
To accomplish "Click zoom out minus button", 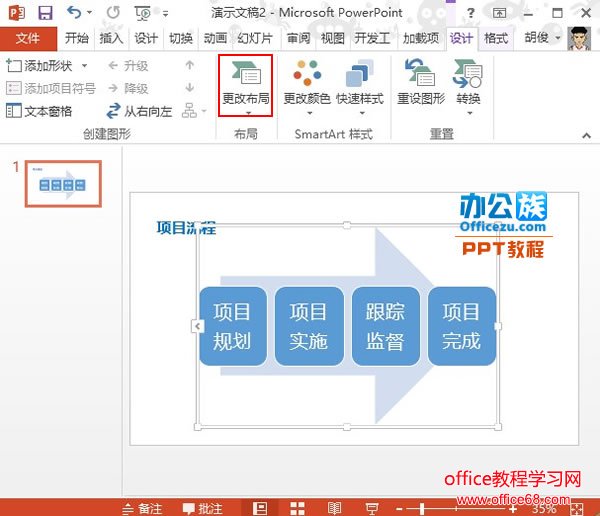I will click(x=399, y=509).
